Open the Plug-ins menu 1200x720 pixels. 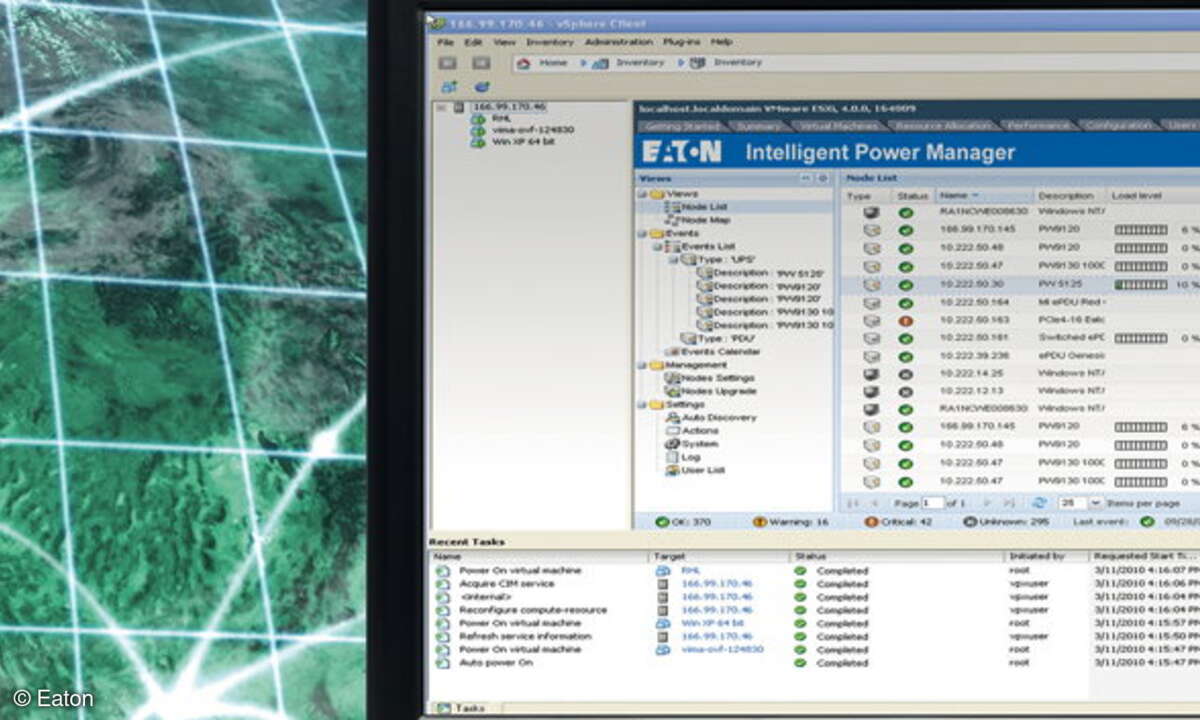[681, 42]
